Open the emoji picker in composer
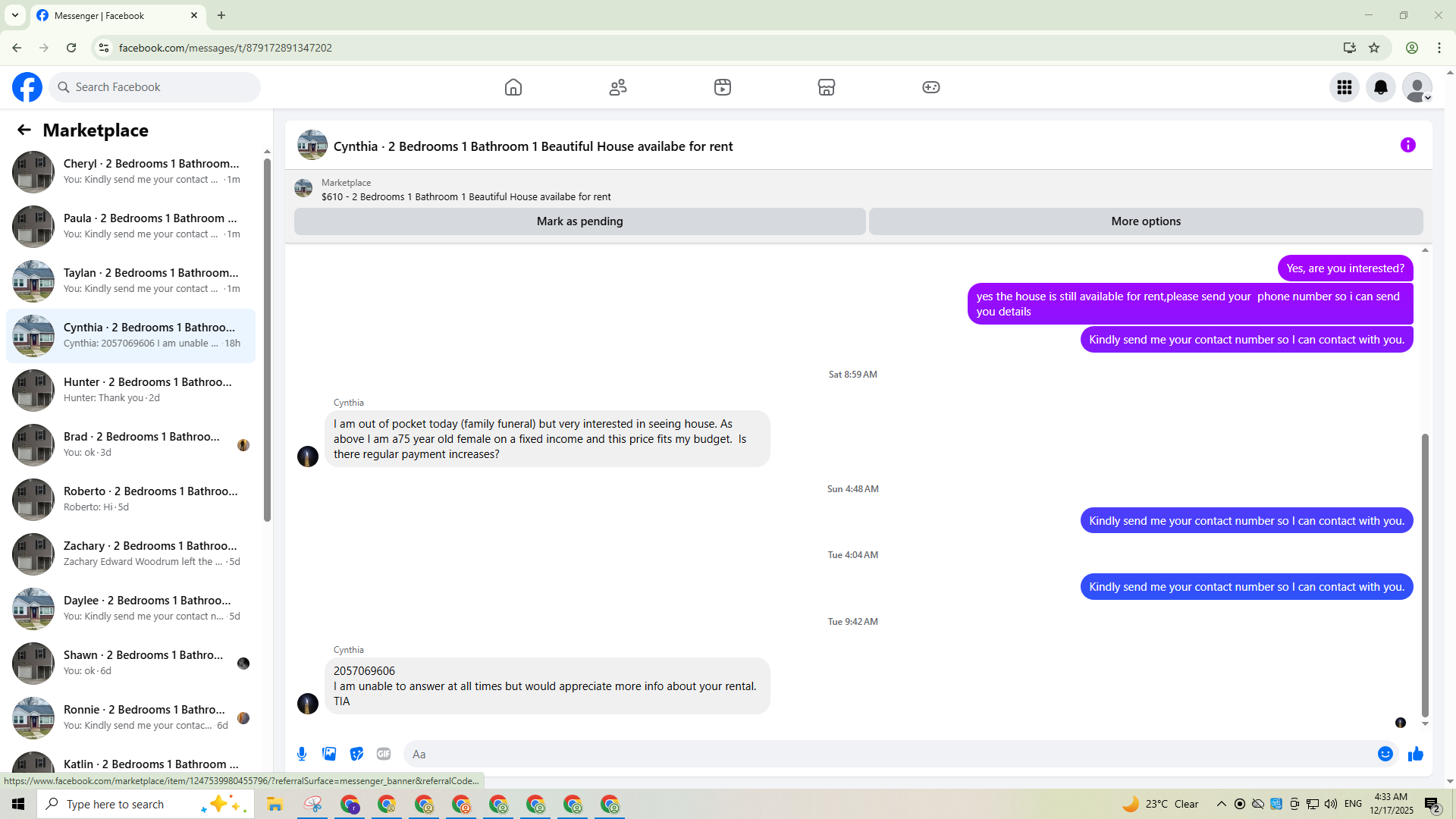 (x=1385, y=754)
